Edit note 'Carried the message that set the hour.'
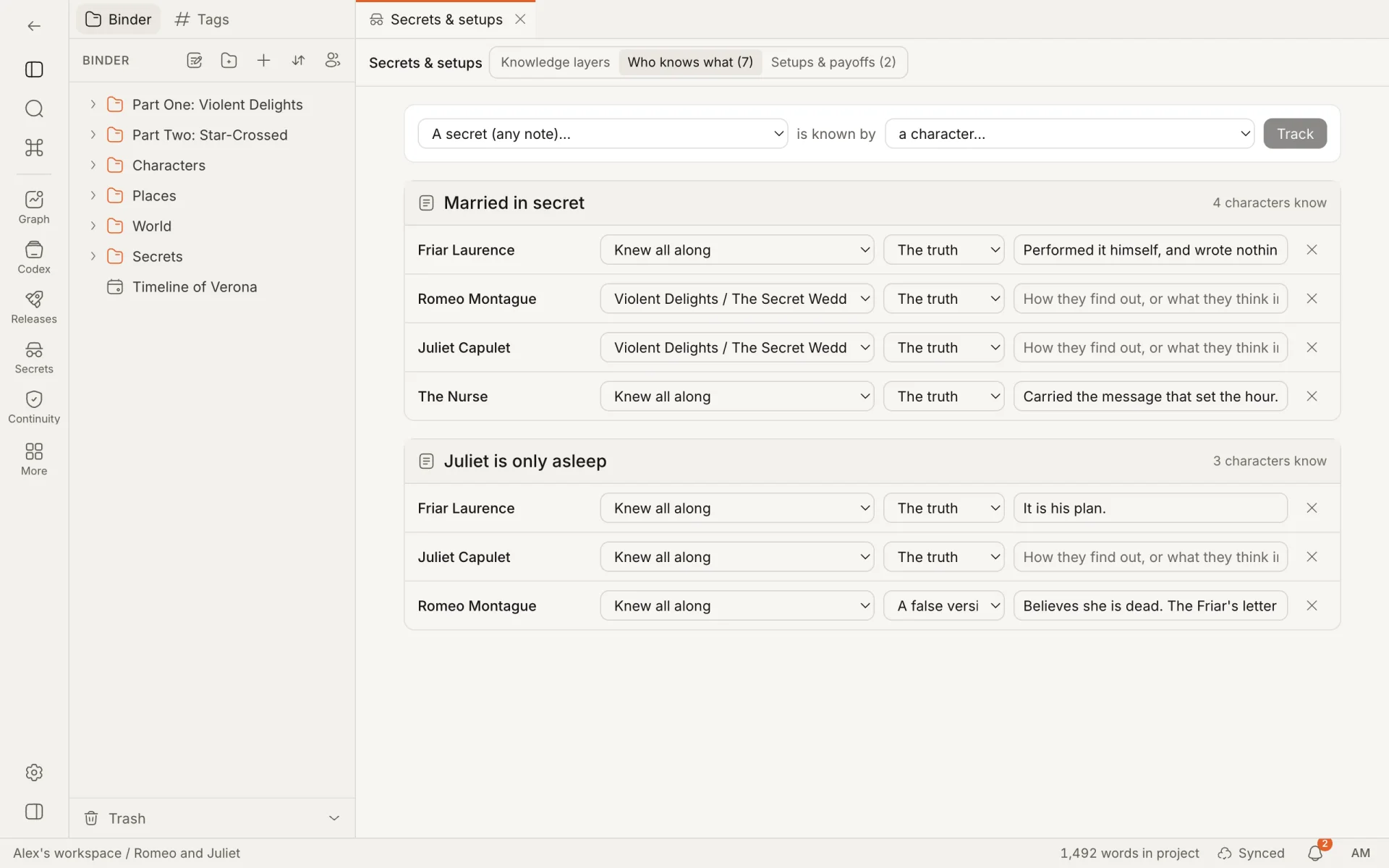The image size is (1389, 868). (x=1150, y=396)
